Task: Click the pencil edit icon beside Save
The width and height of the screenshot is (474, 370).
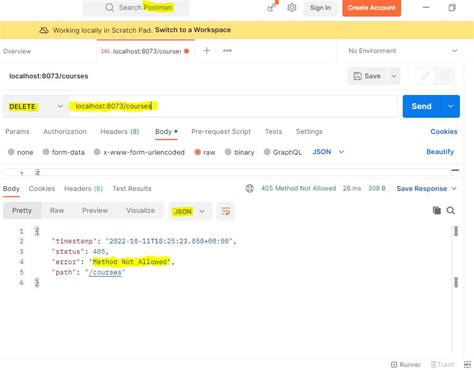Action: (425, 76)
